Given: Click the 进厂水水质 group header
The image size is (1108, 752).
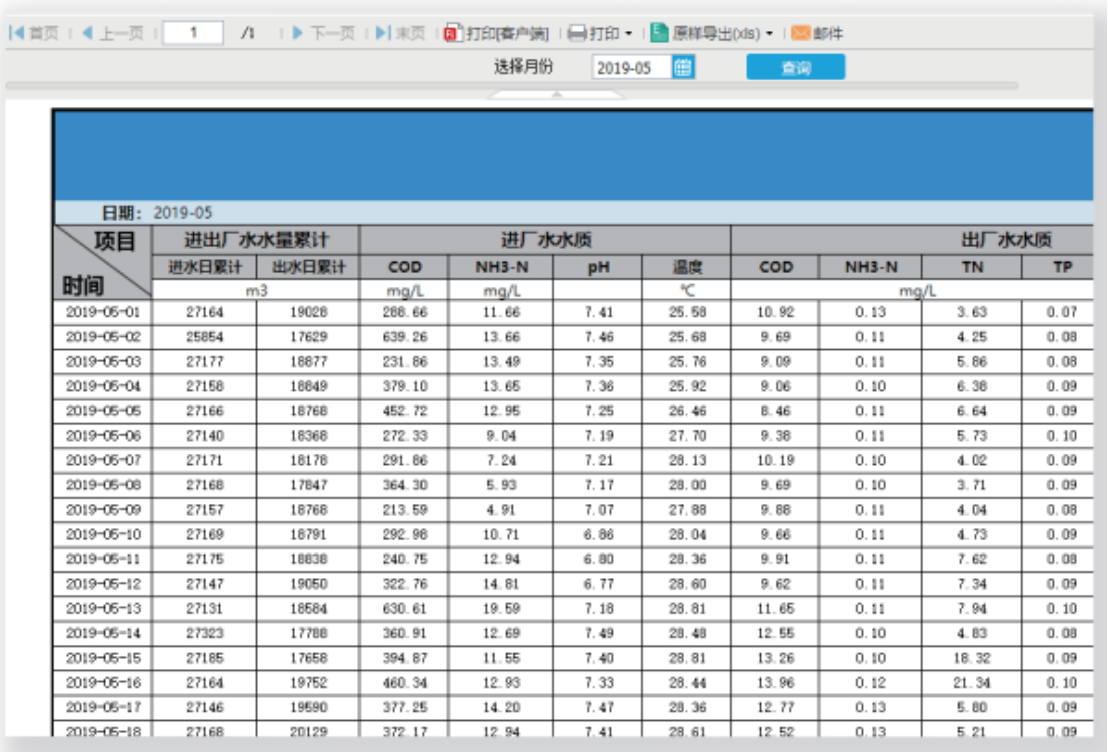Looking at the screenshot, I should point(546,240).
